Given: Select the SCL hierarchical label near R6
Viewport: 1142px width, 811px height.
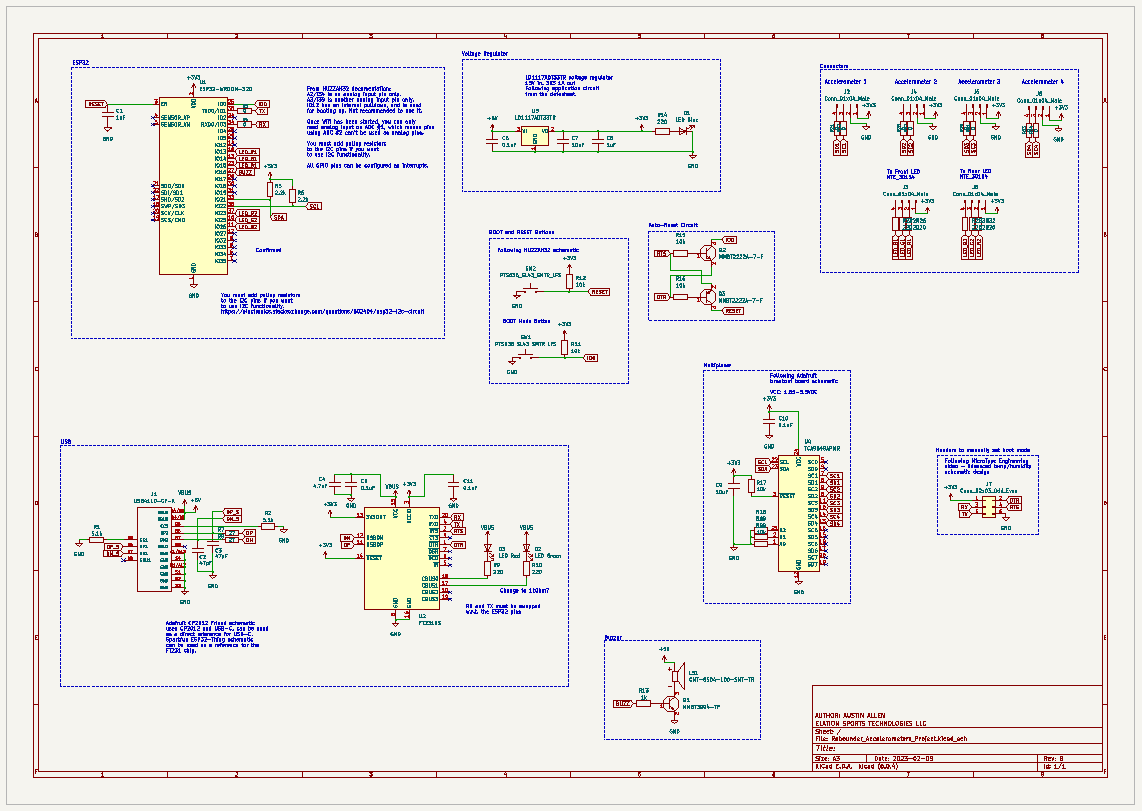Looking at the screenshot, I should [314, 206].
